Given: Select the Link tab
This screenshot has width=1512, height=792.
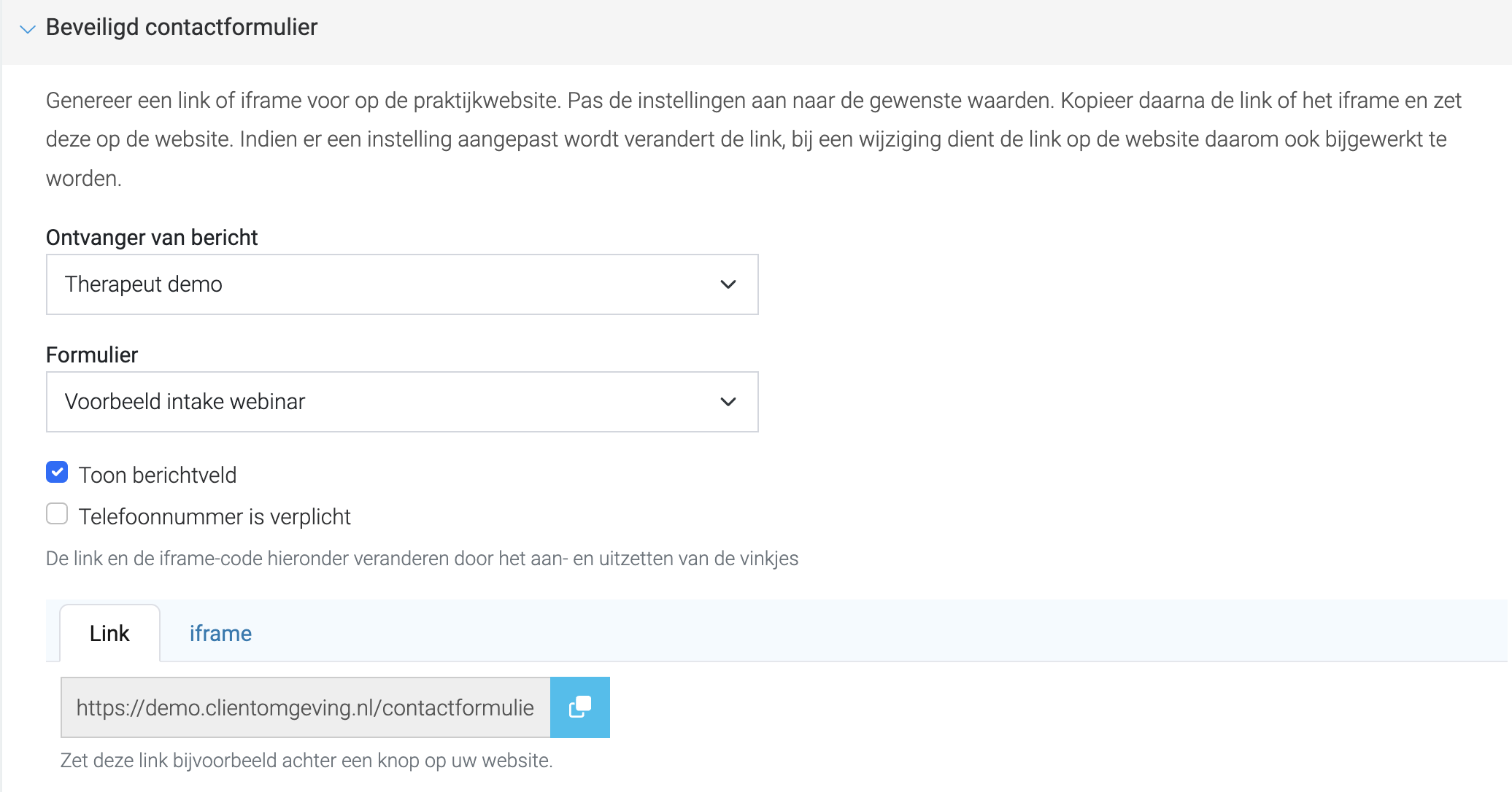Looking at the screenshot, I should point(109,633).
